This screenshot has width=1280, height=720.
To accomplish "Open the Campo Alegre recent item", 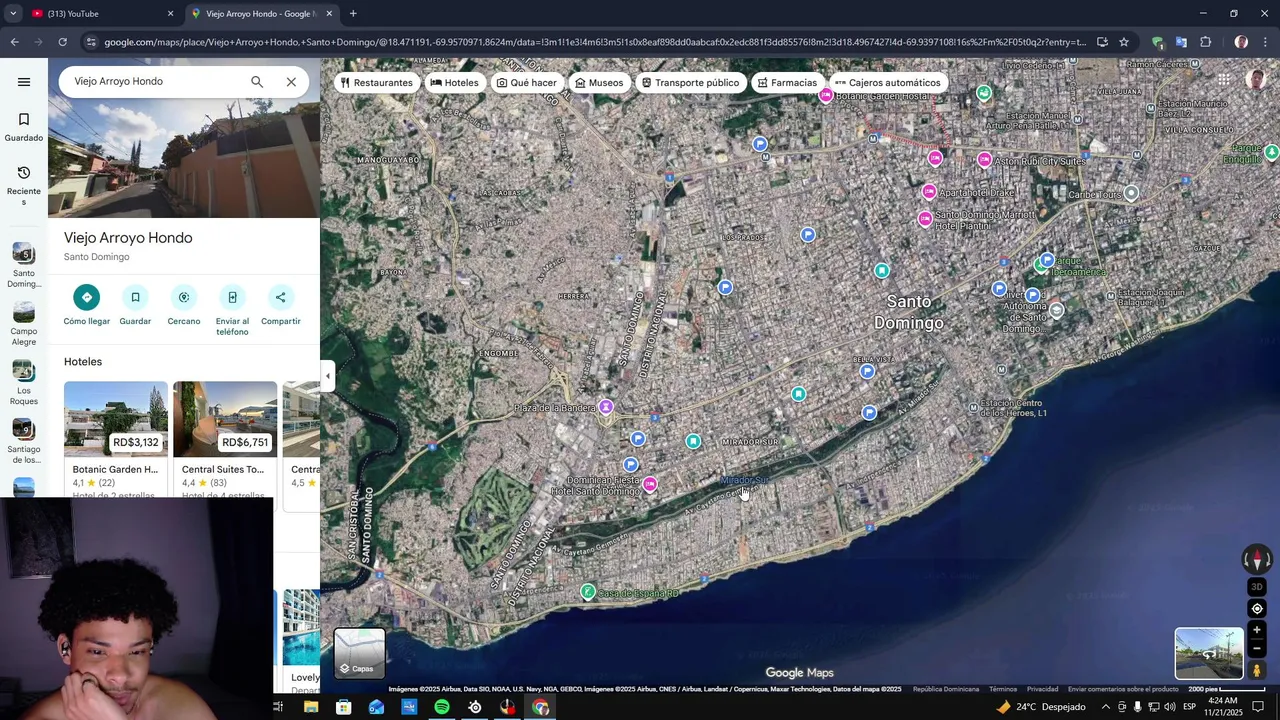I will click(x=24, y=324).
